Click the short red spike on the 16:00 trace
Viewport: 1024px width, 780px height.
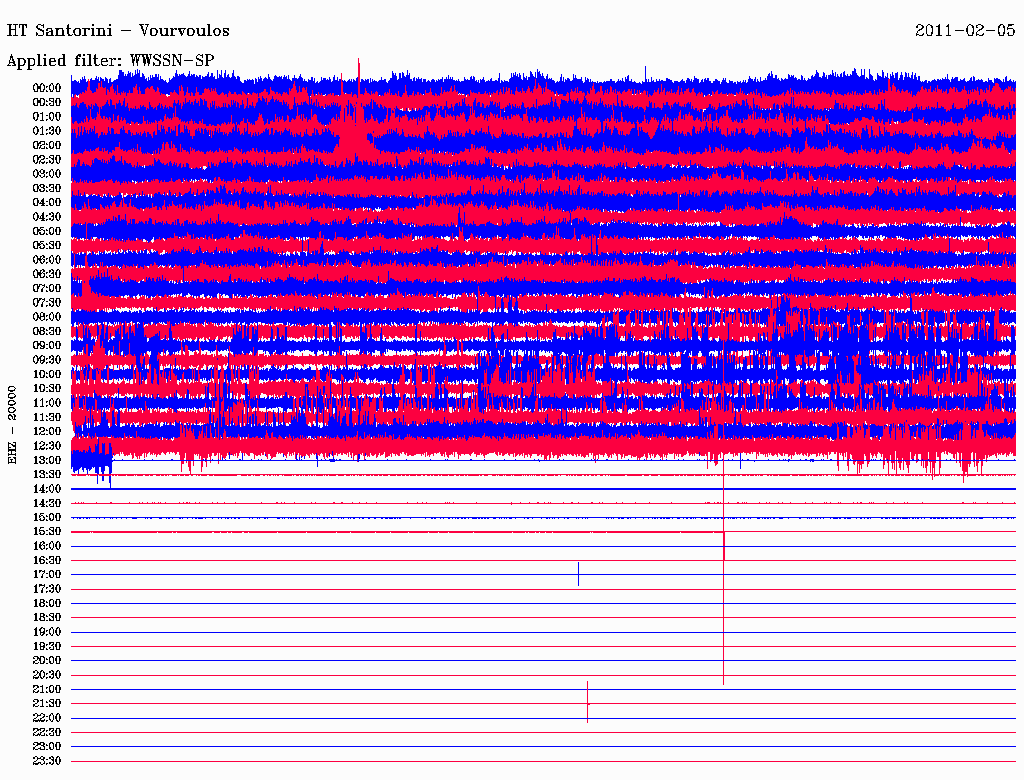(x=724, y=545)
